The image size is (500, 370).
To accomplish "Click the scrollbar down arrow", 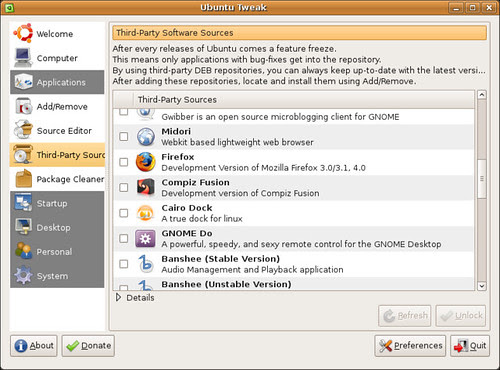I will (482, 286).
